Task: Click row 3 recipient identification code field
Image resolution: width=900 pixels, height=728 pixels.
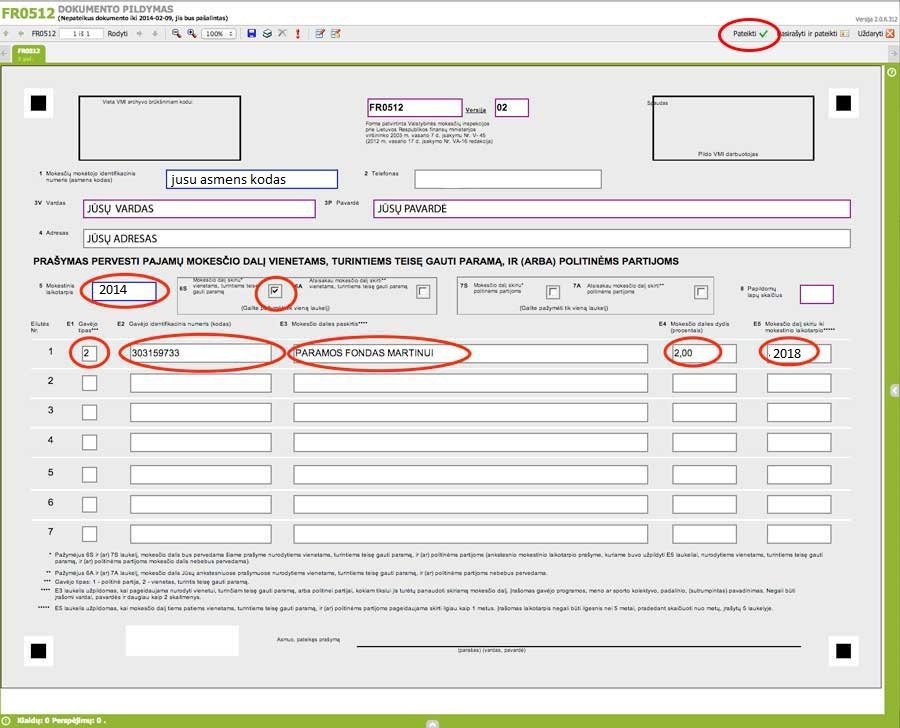Action: (201, 412)
